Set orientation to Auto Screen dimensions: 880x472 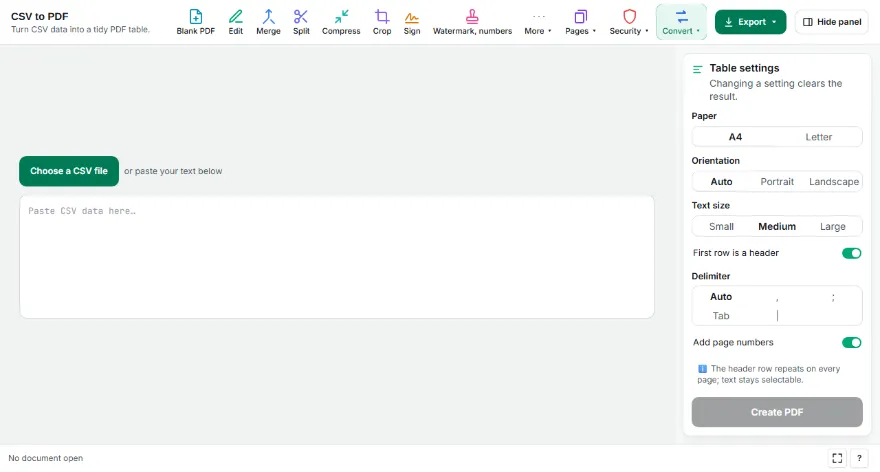(721, 182)
